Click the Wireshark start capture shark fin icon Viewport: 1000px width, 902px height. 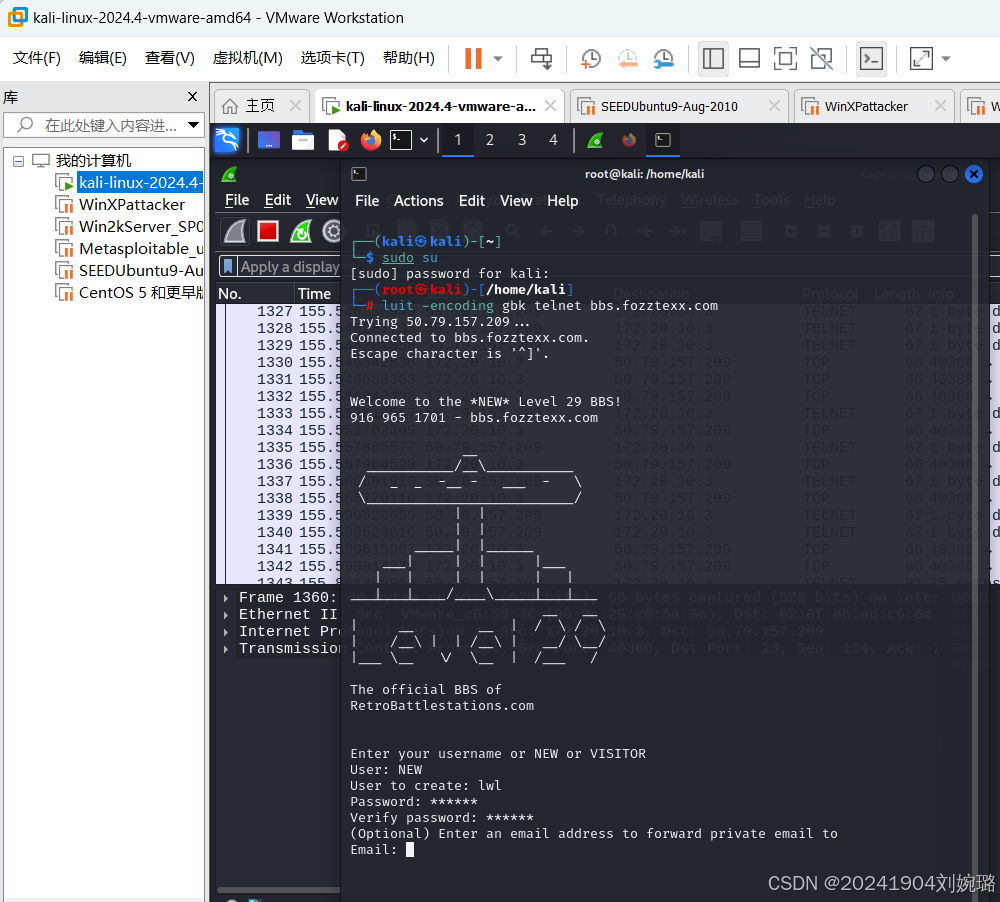pyautogui.click(x=235, y=231)
